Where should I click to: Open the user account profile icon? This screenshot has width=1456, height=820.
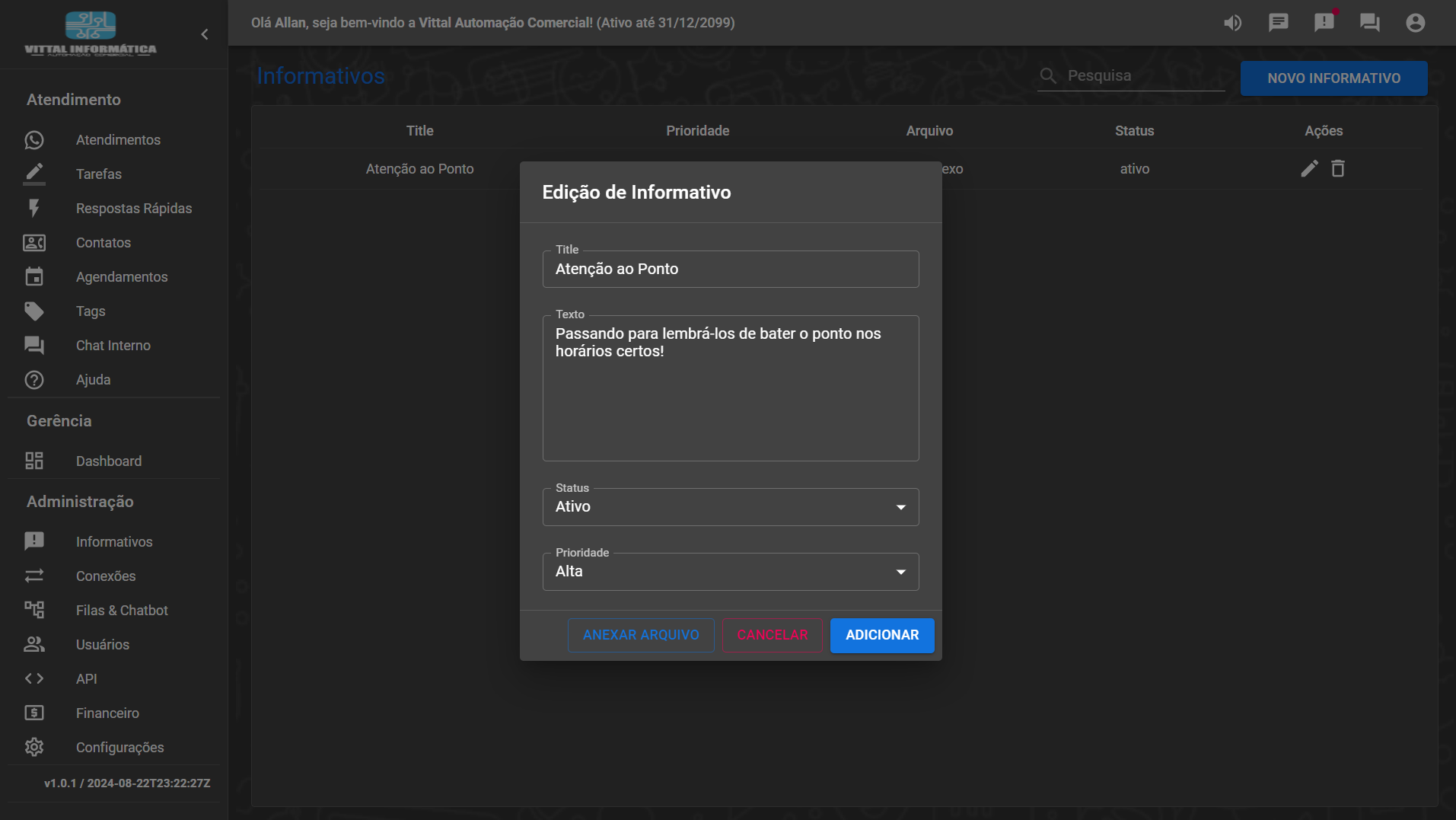(1416, 23)
